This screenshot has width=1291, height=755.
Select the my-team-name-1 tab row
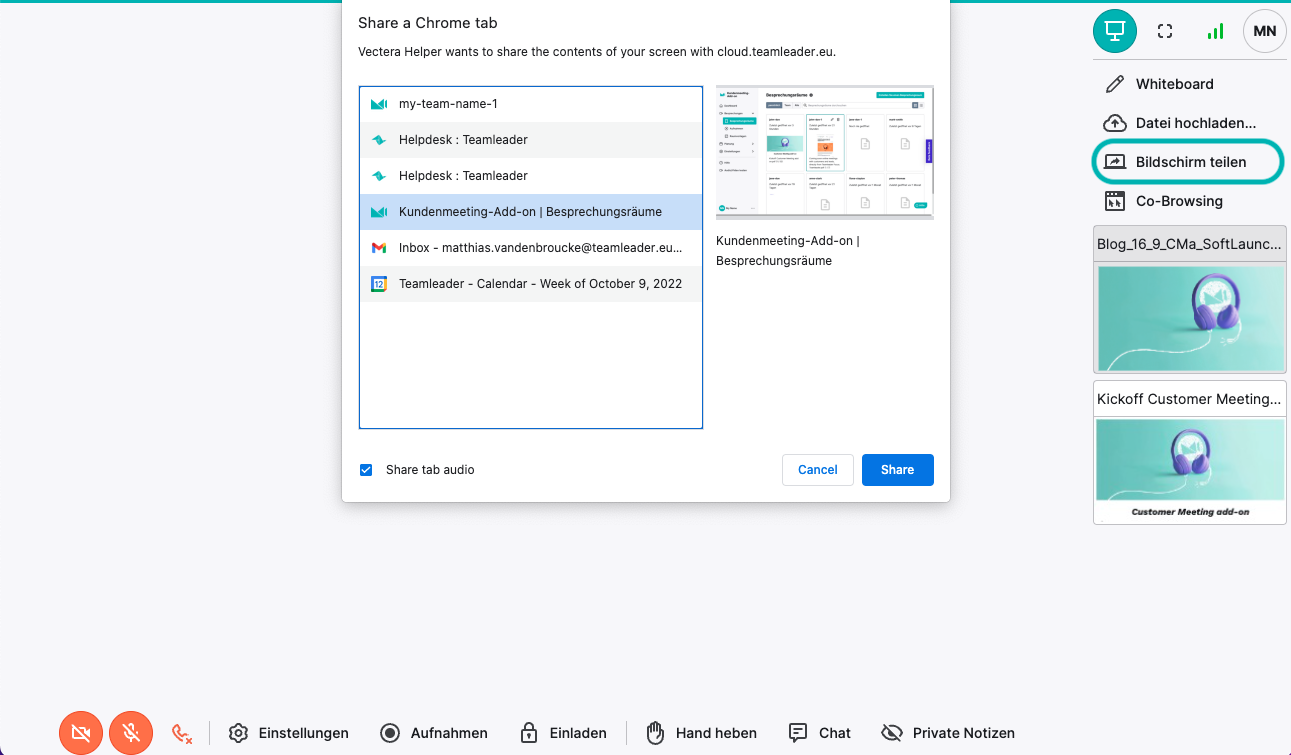(531, 104)
